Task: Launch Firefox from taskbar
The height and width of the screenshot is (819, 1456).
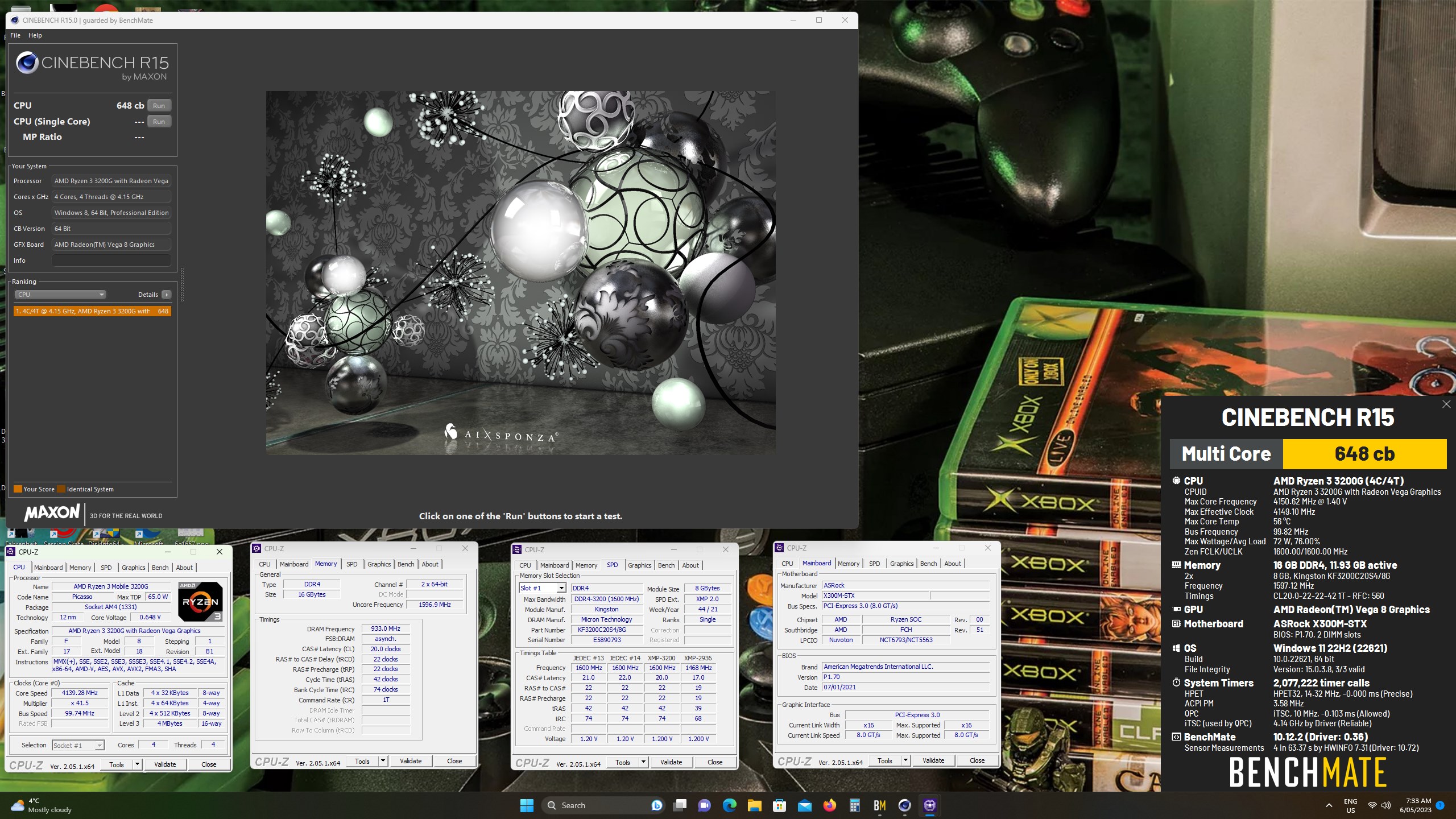Action: [830, 805]
